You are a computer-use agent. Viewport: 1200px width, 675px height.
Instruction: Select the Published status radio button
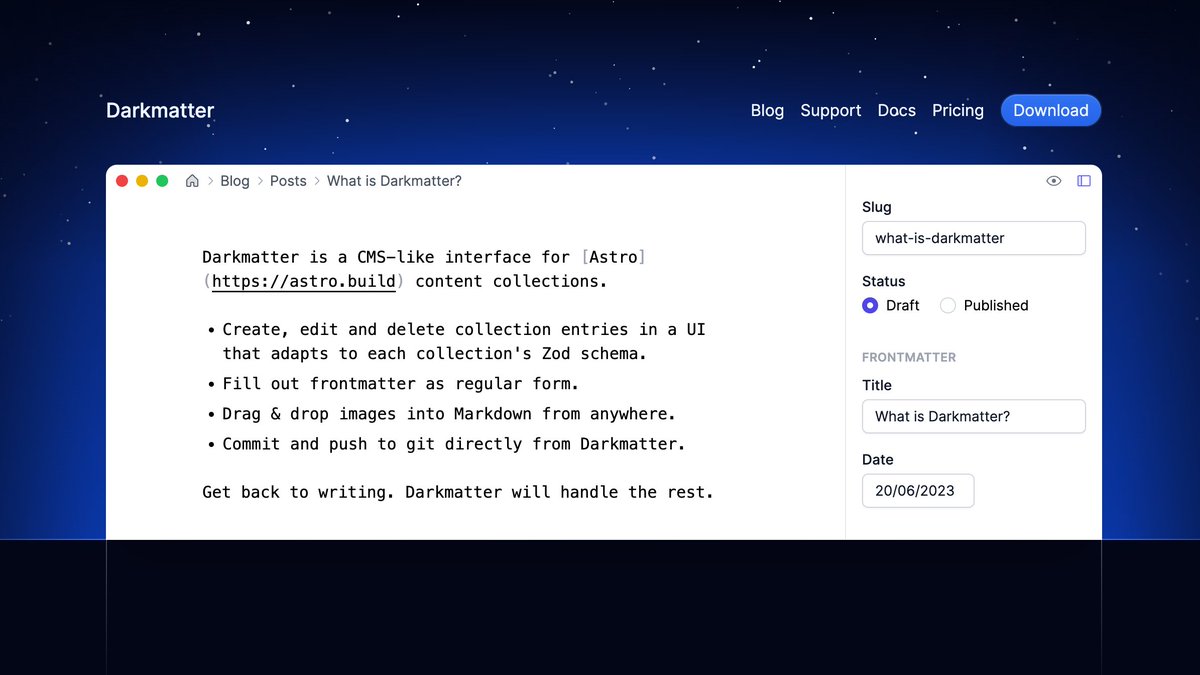coord(948,305)
